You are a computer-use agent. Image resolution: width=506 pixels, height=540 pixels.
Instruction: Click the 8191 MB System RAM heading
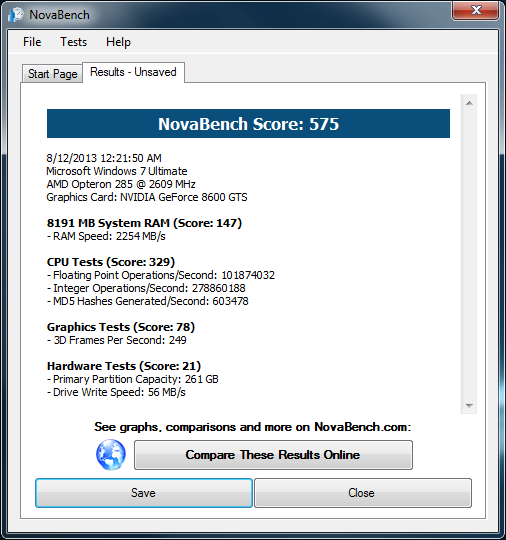144,223
